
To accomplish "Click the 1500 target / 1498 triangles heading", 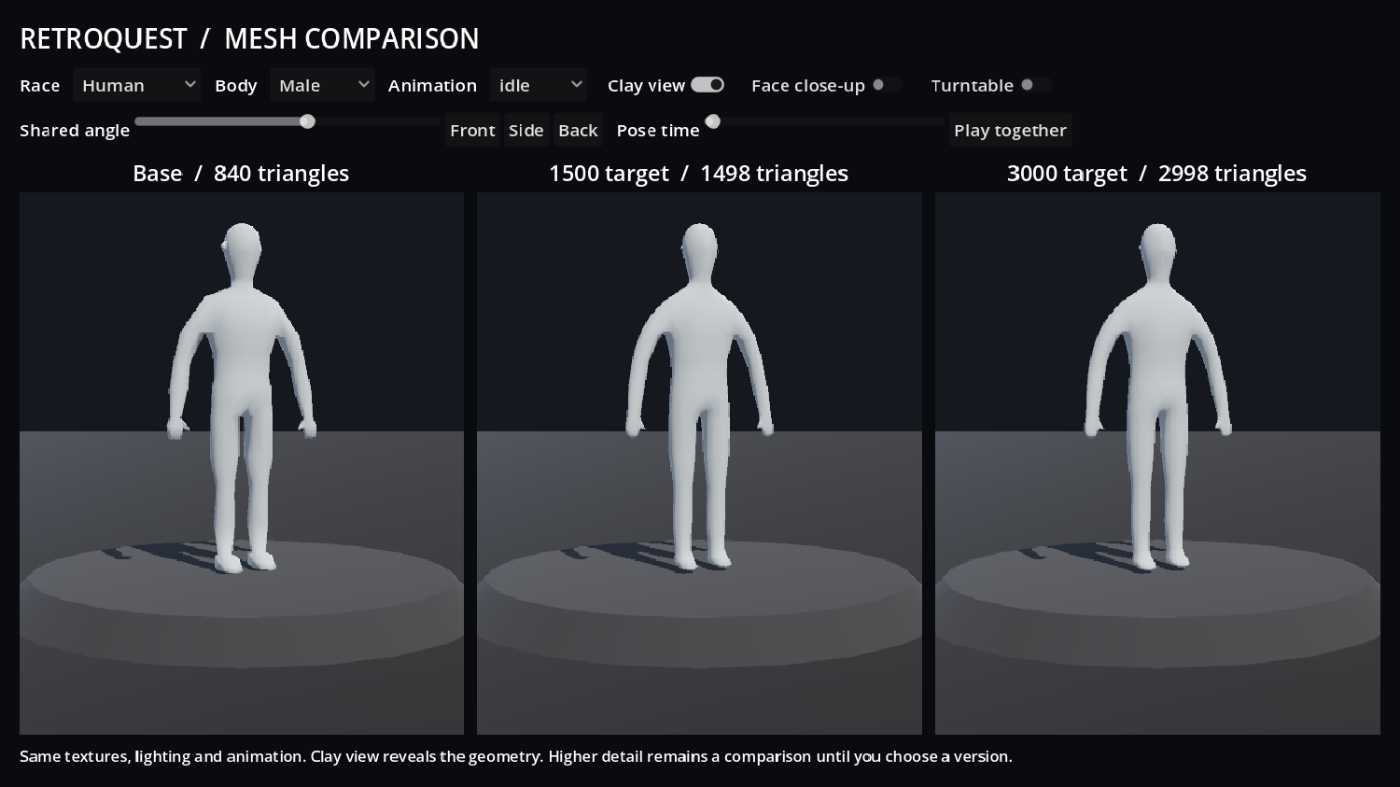I will click(x=699, y=173).
